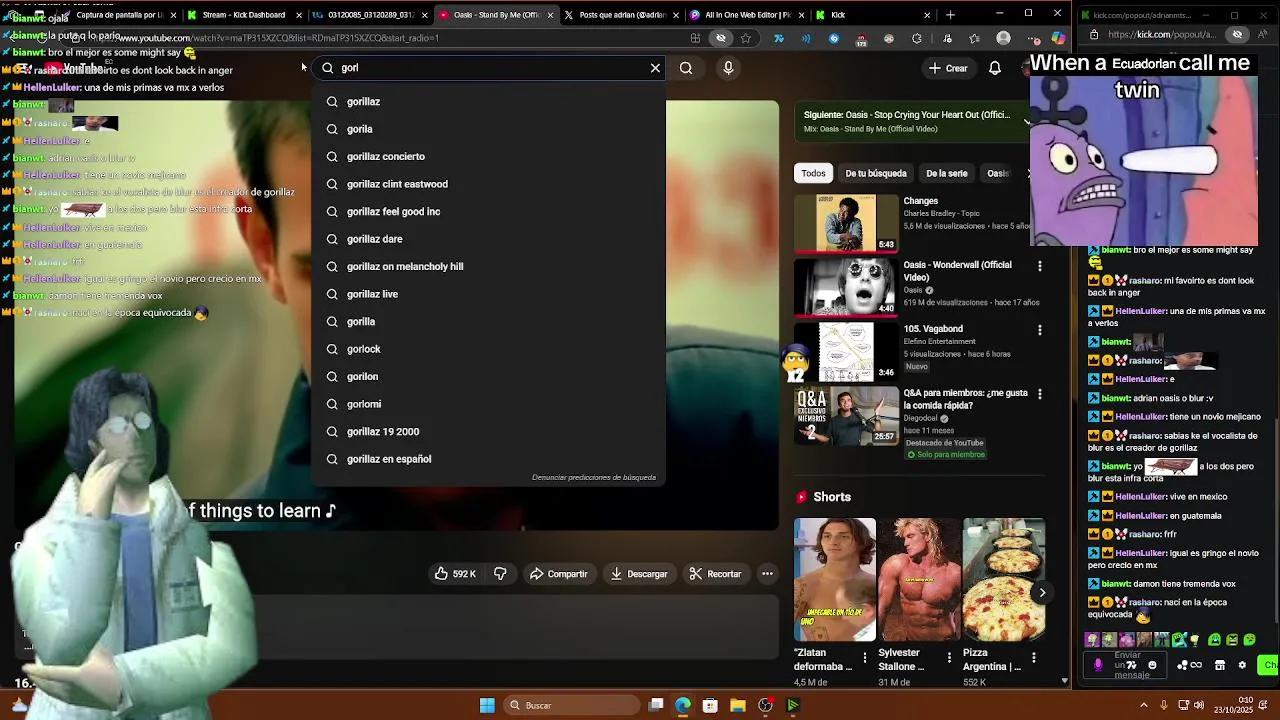Click the taskbar Buscar search box
The image size is (1280, 720).
point(570,705)
